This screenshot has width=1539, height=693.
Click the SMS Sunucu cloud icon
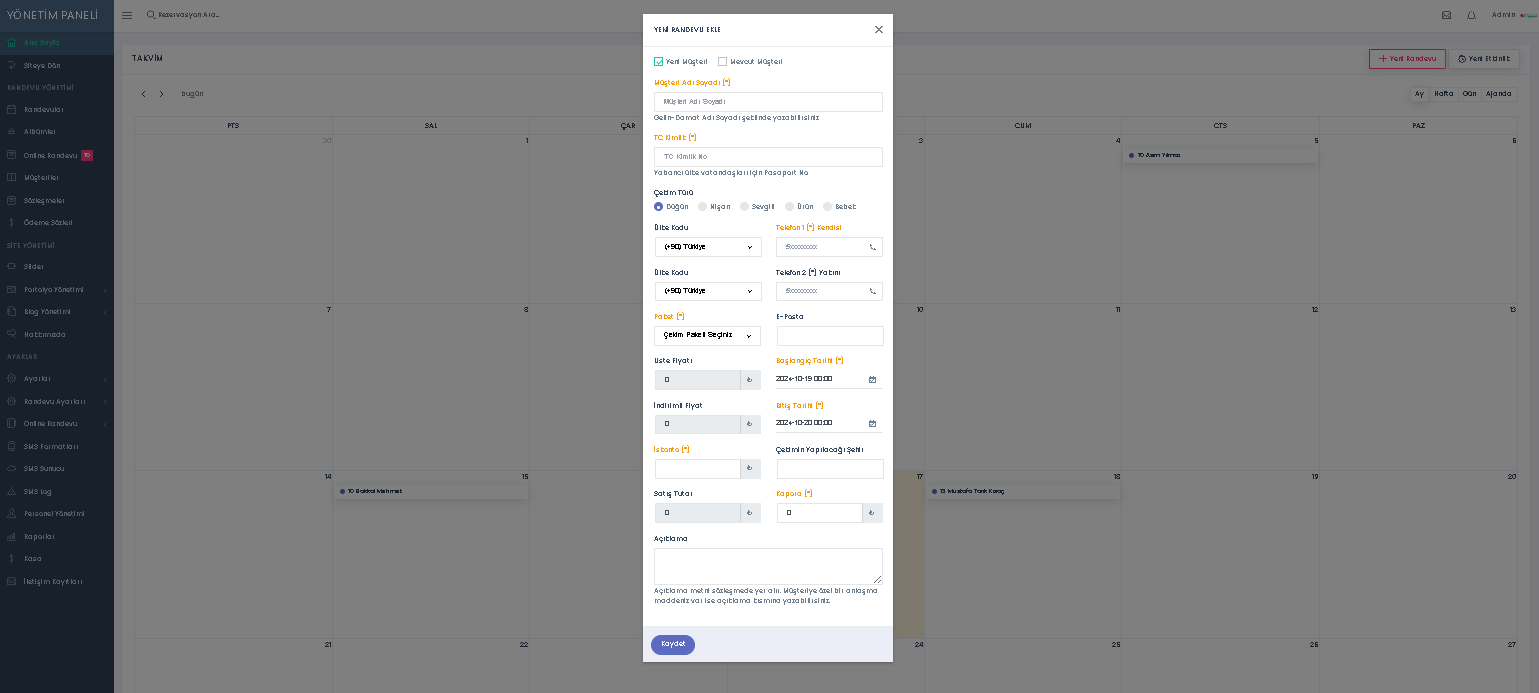11,469
